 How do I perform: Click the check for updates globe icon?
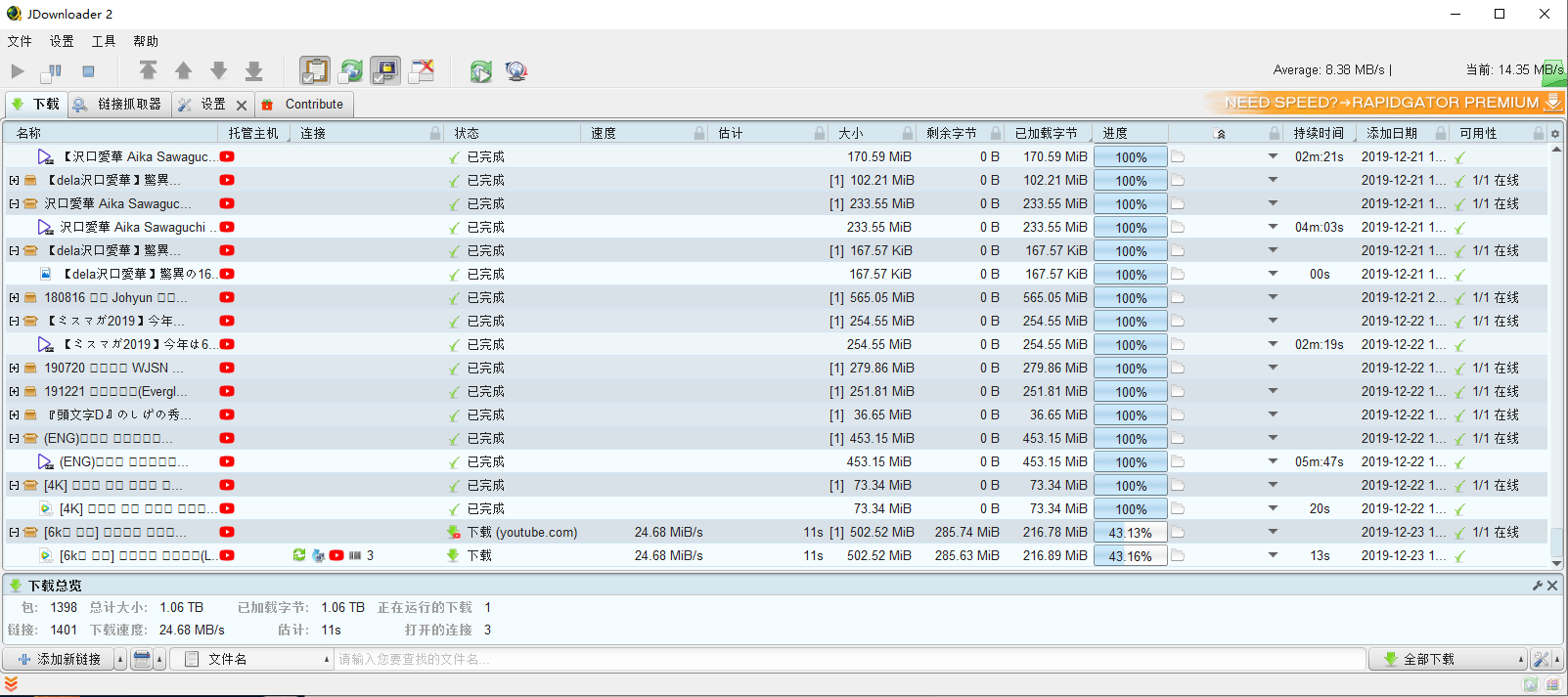click(x=515, y=70)
